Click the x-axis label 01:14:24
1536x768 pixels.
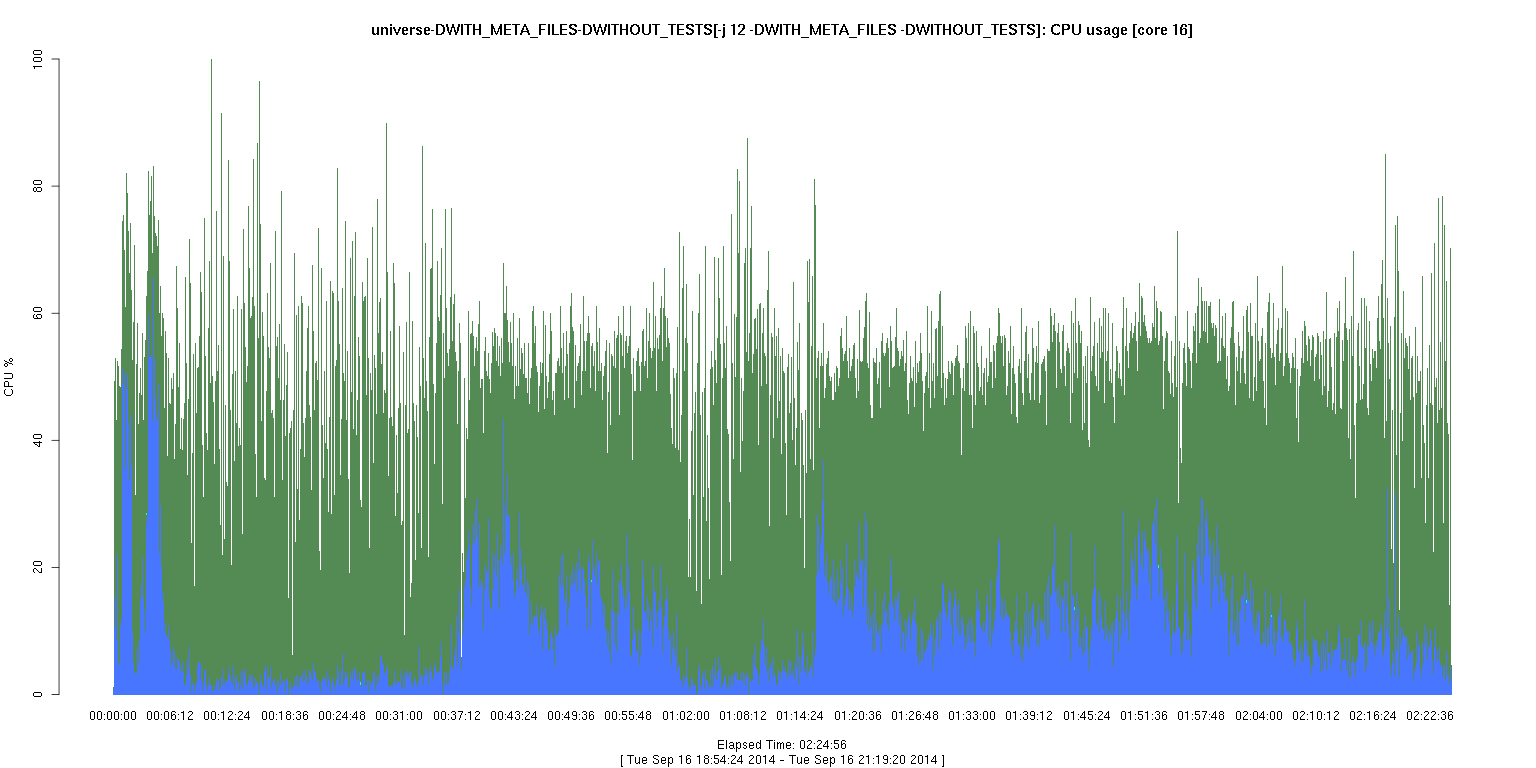800,716
